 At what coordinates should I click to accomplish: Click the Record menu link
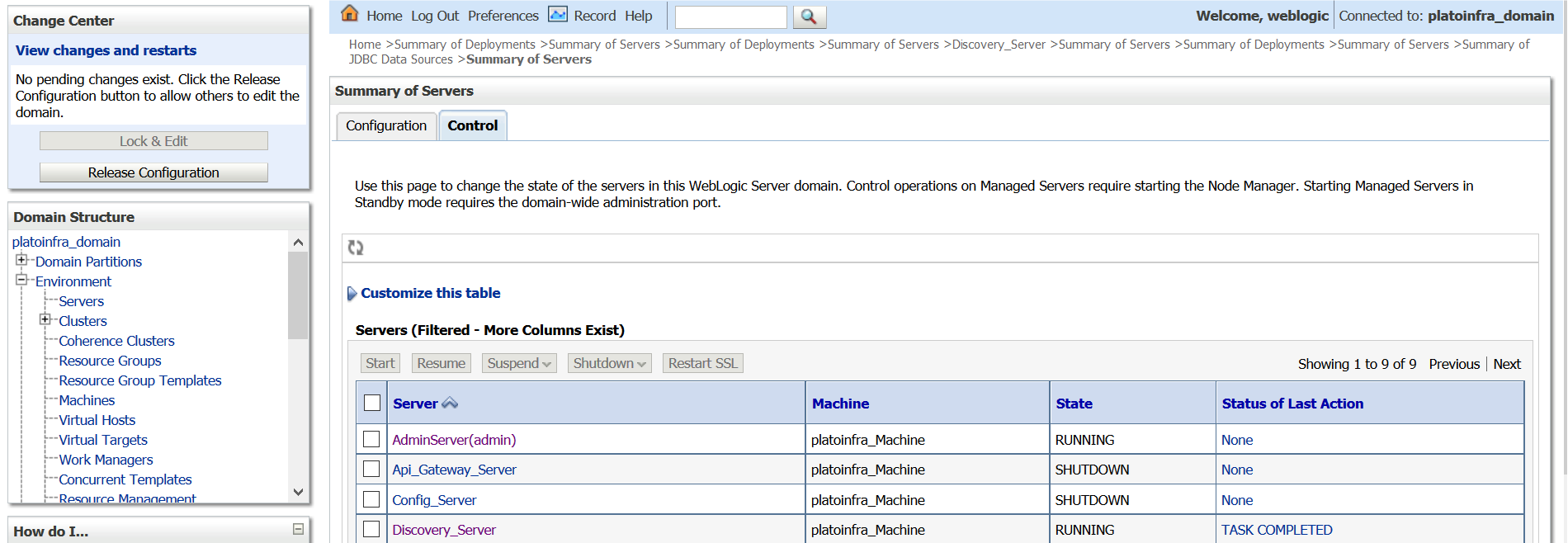point(595,16)
